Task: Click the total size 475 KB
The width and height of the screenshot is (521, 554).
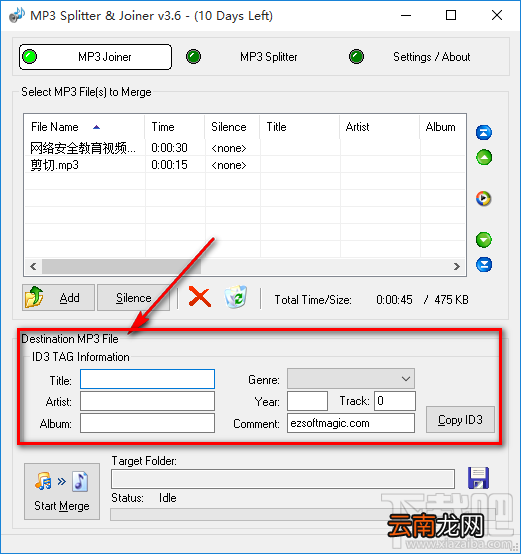Action: (451, 300)
